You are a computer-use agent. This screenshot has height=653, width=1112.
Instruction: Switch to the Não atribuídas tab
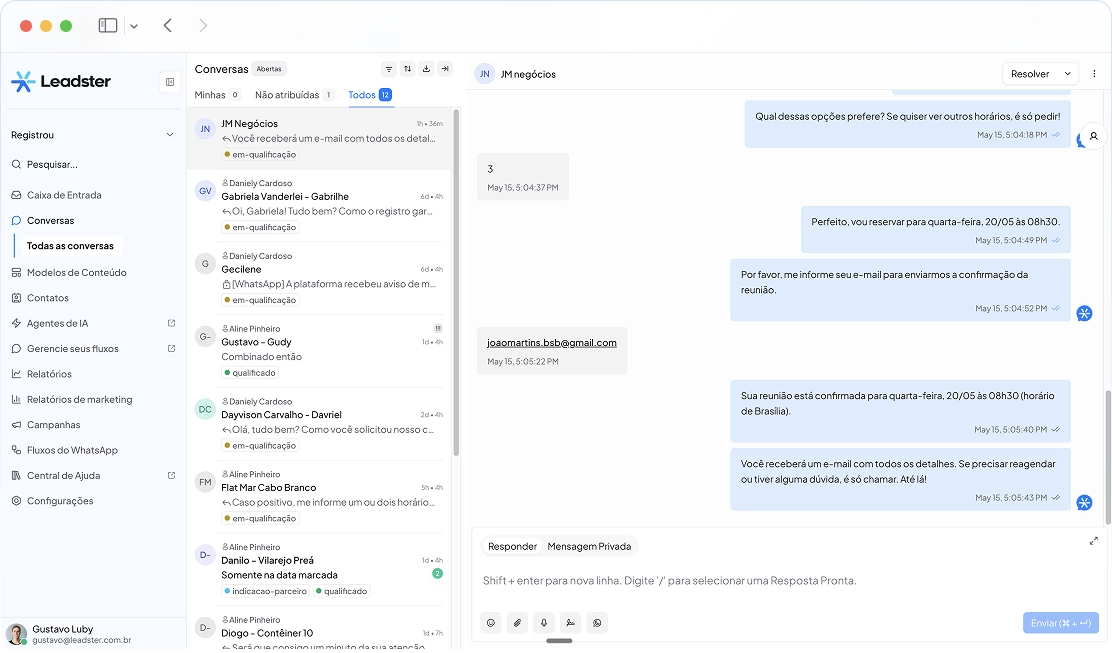[294, 95]
